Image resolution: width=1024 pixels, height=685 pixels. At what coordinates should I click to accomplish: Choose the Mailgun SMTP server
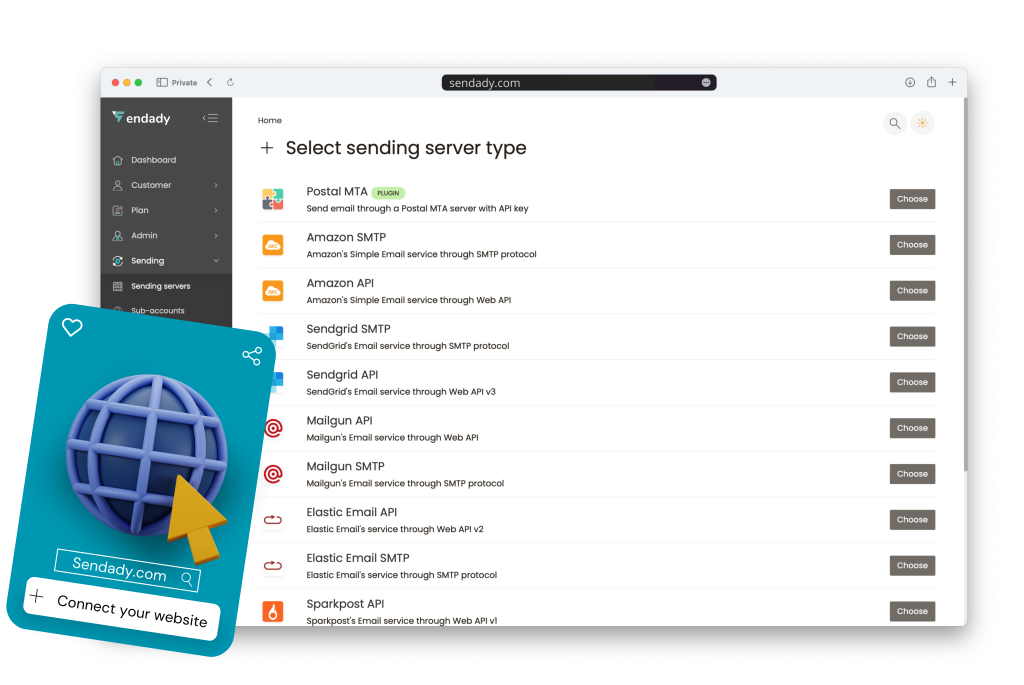tap(912, 474)
